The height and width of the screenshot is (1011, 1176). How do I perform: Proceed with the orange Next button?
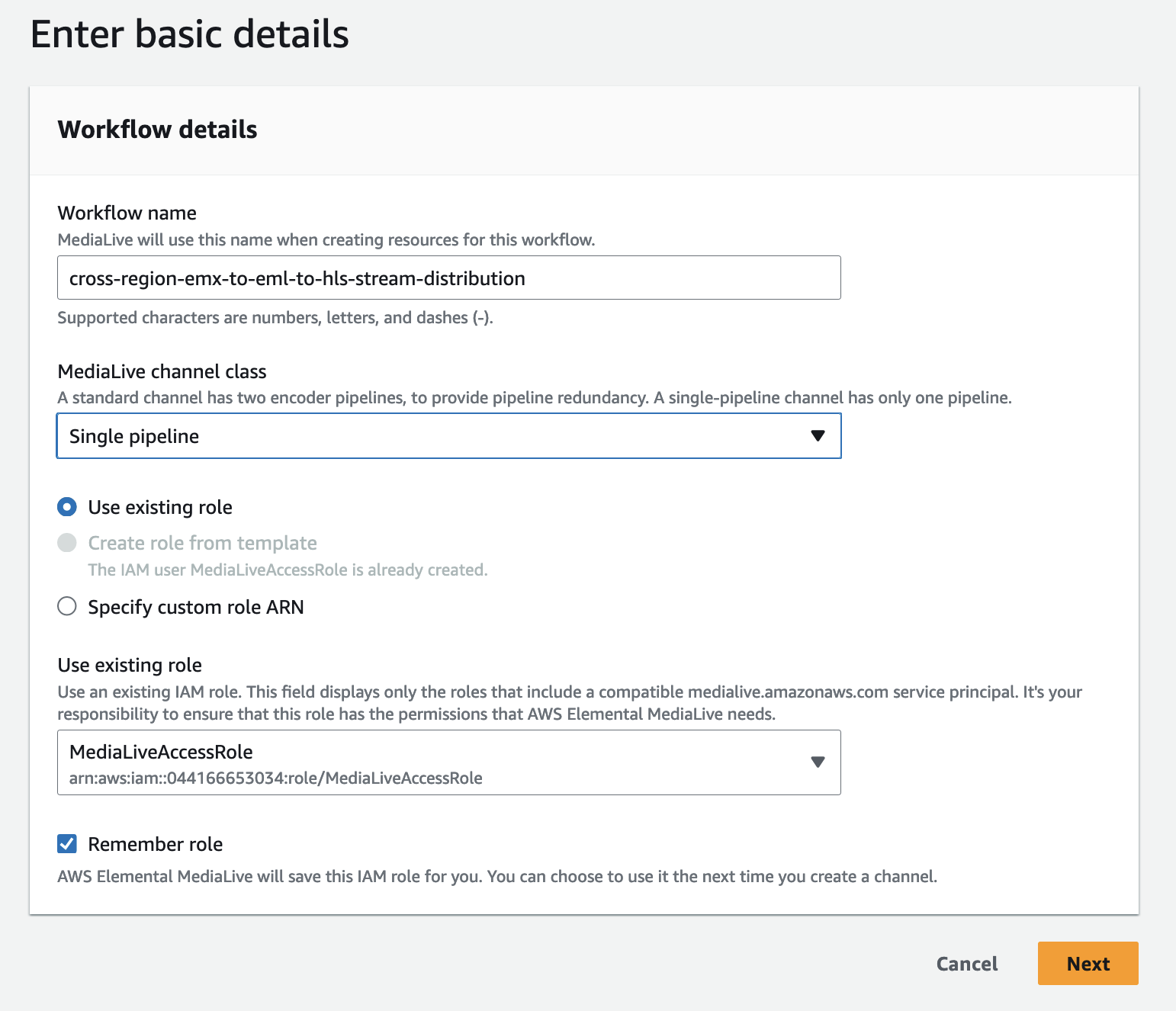(x=1088, y=964)
